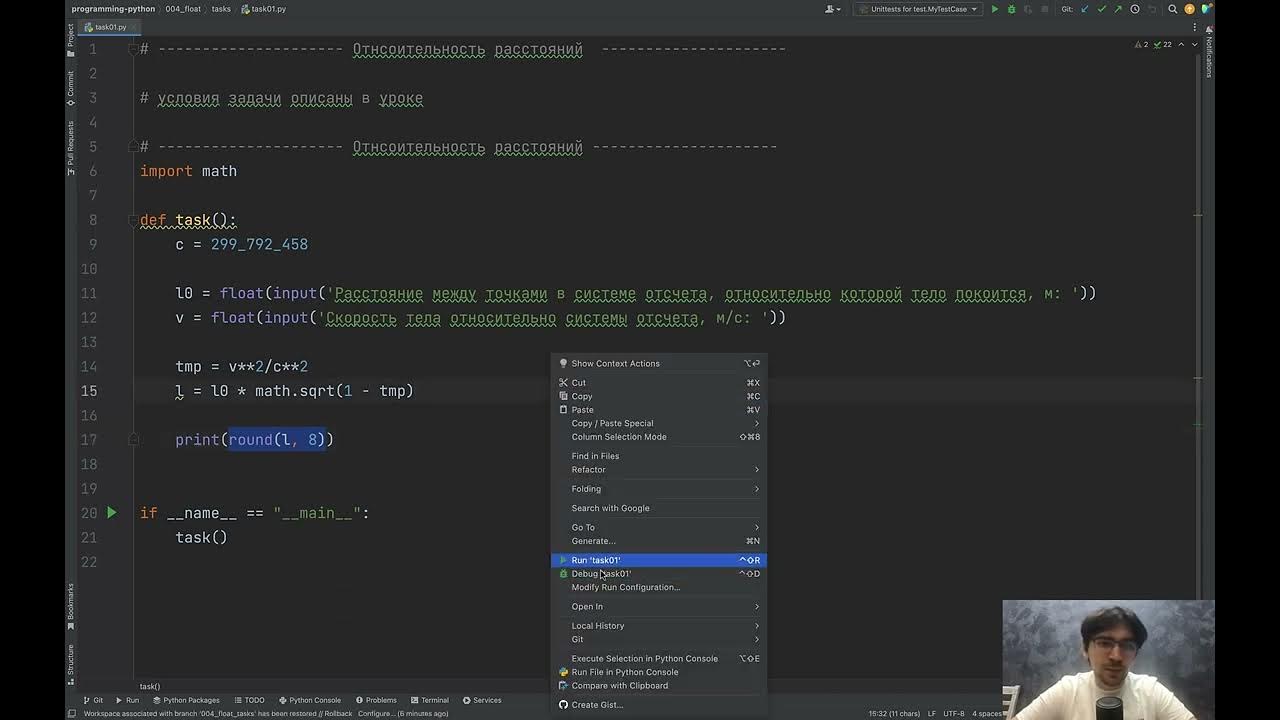Click the Rollback link in status bar
The image size is (1280, 720).
pos(338,714)
